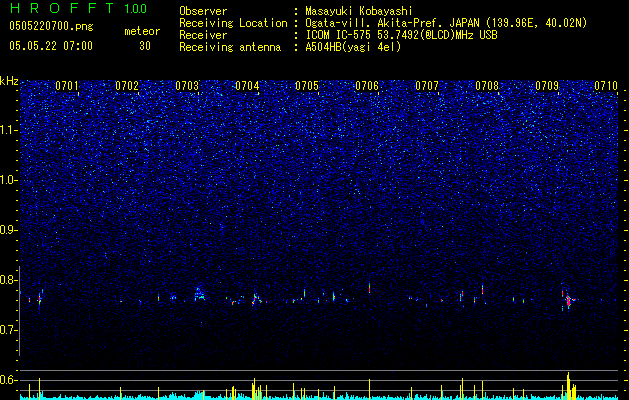The width and height of the screenshot is (629, 400).
Task: Click the 0710 time marker
Action: [606, 86]
